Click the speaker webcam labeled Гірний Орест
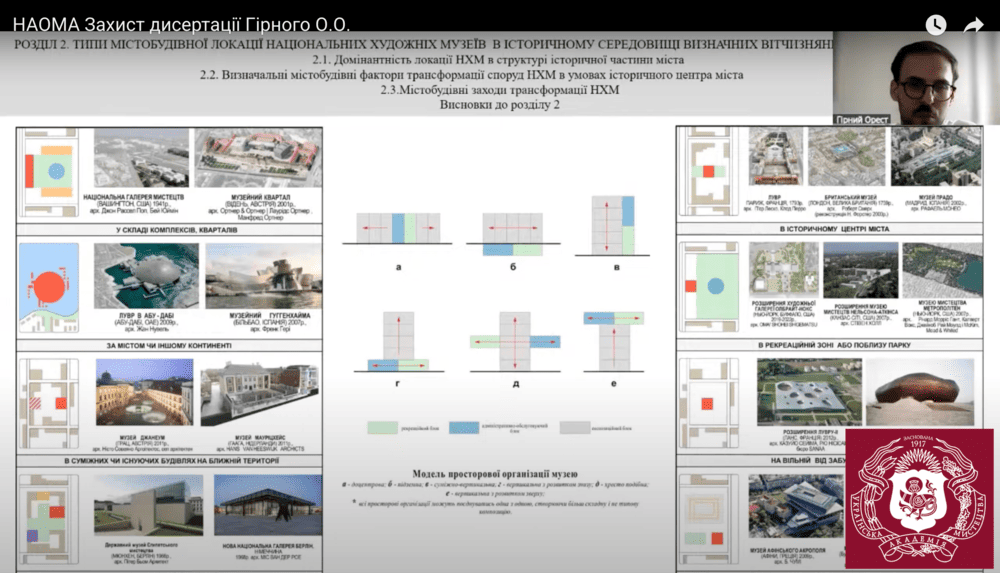Image resolution: width=1000 pixels, height=573 pixels. pos(916,78)
